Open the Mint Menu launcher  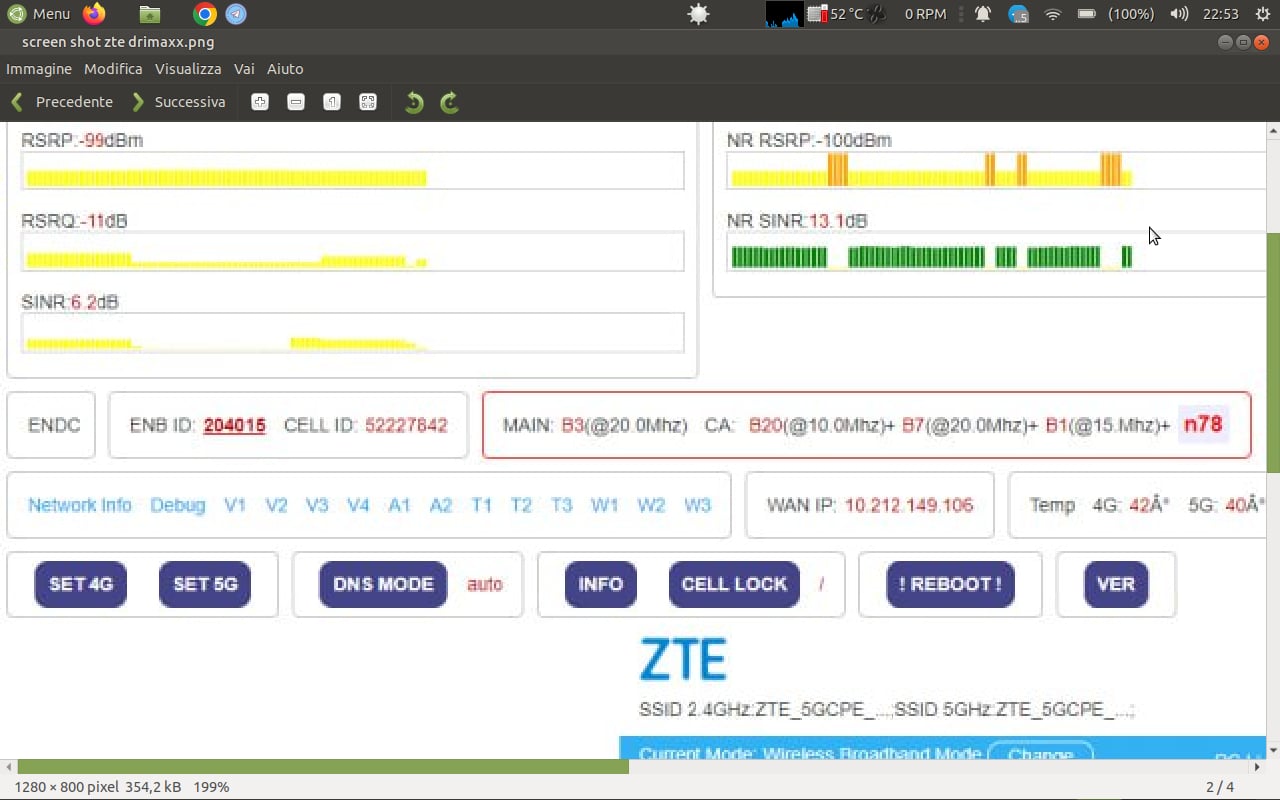pyautogui.click(x=39, y=14)
